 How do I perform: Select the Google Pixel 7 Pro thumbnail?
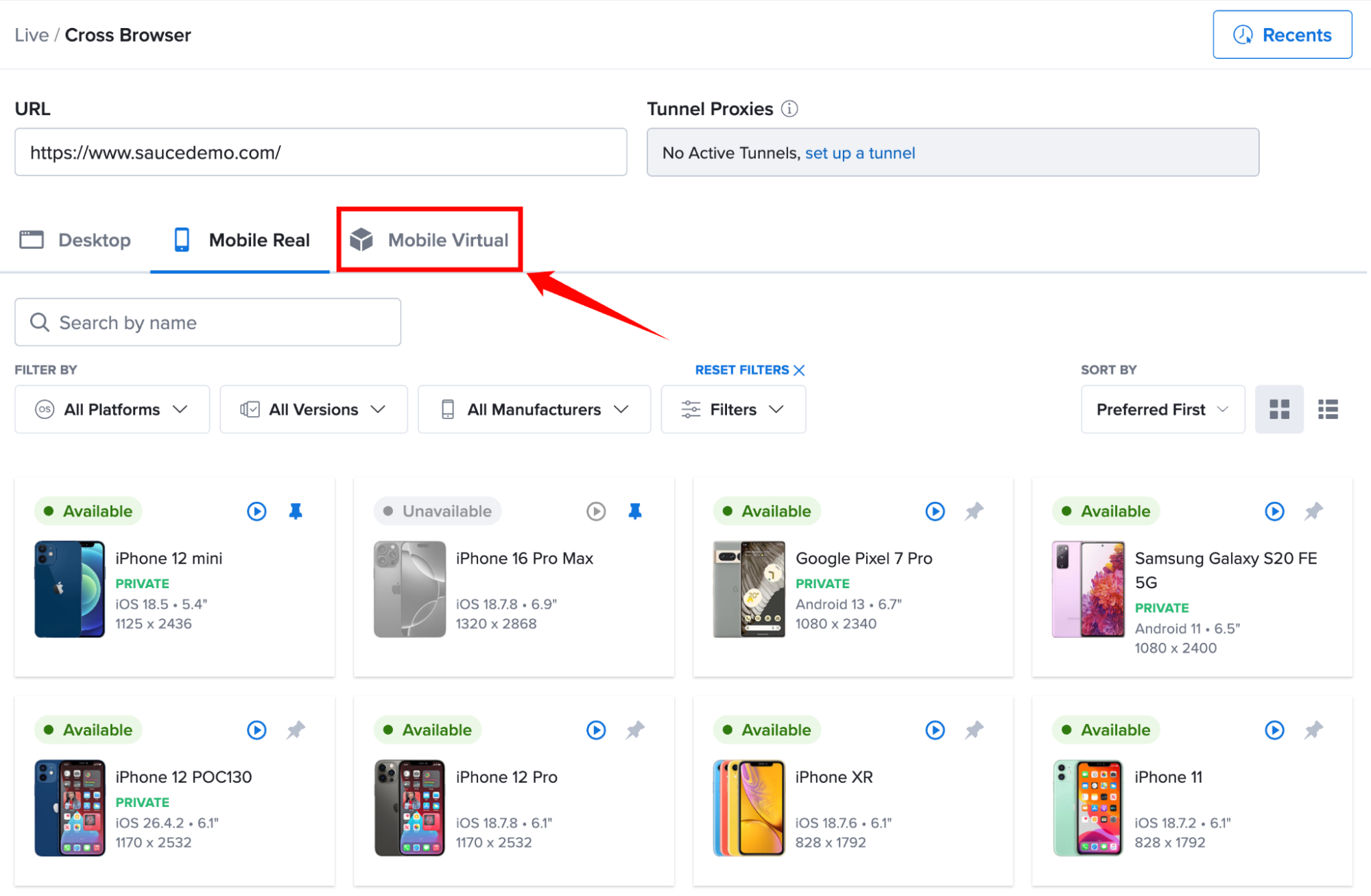pos(749,590)
